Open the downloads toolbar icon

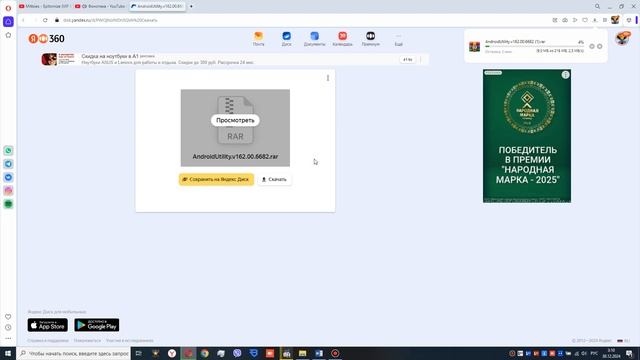pyautogui.click(x=595, y=20)
